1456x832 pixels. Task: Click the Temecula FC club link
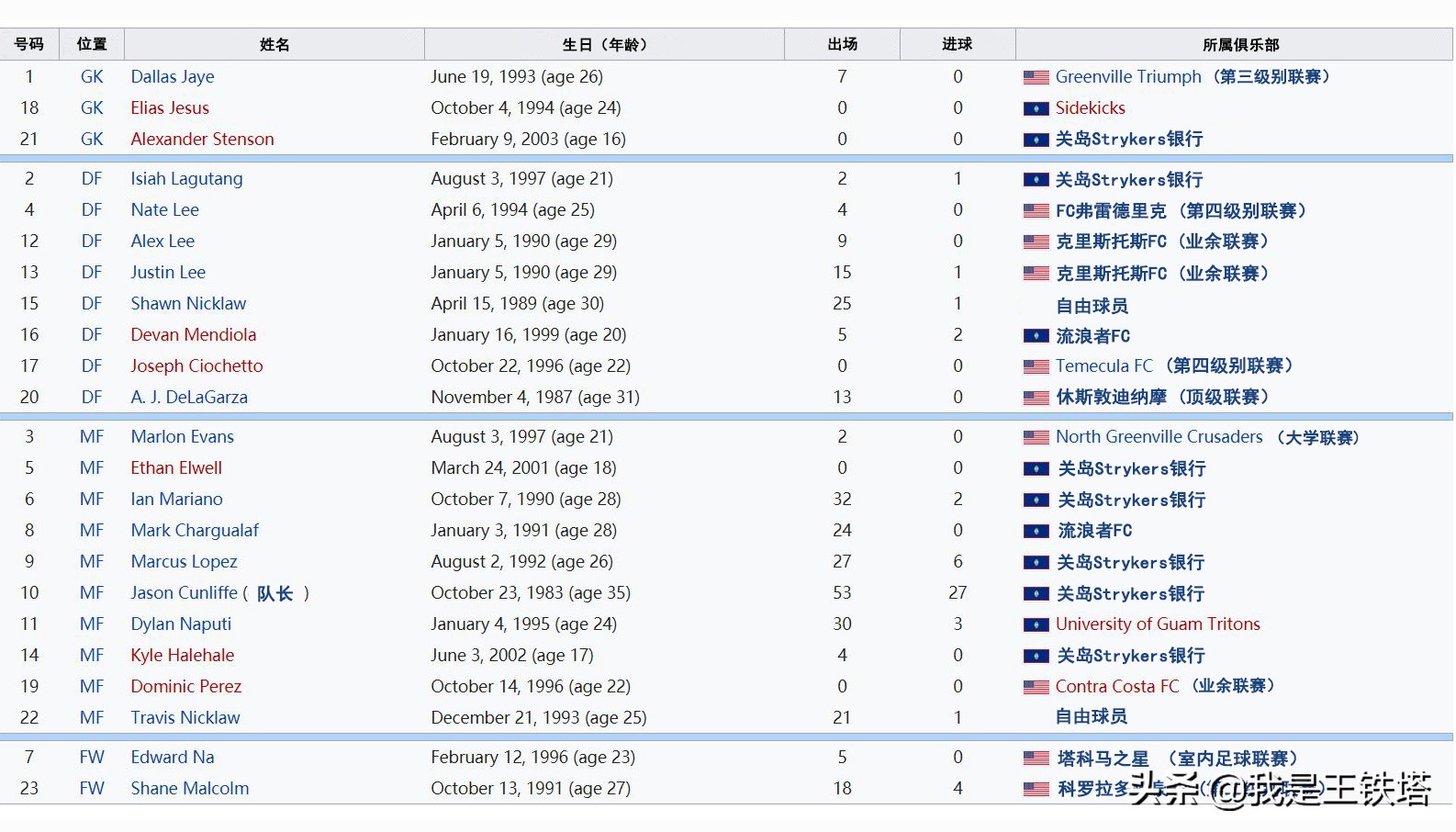pos(1103,366)
